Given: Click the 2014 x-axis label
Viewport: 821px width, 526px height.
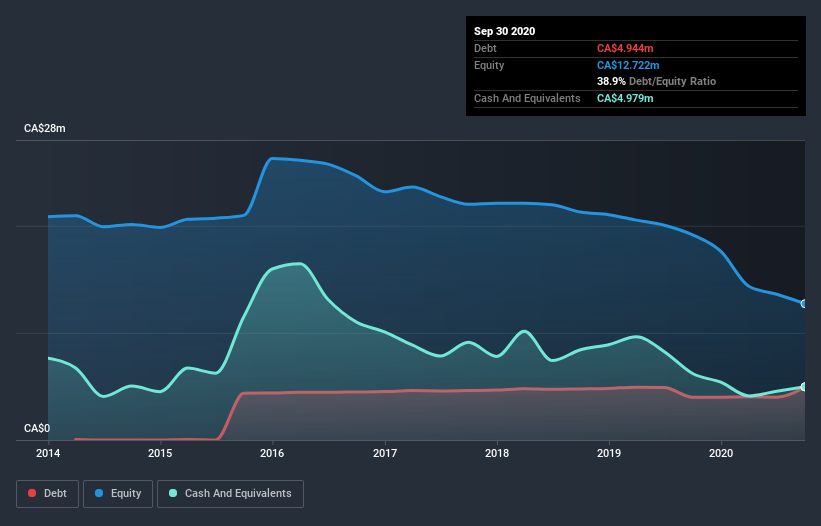Looking at the screenshot, I should coord(48,453).
